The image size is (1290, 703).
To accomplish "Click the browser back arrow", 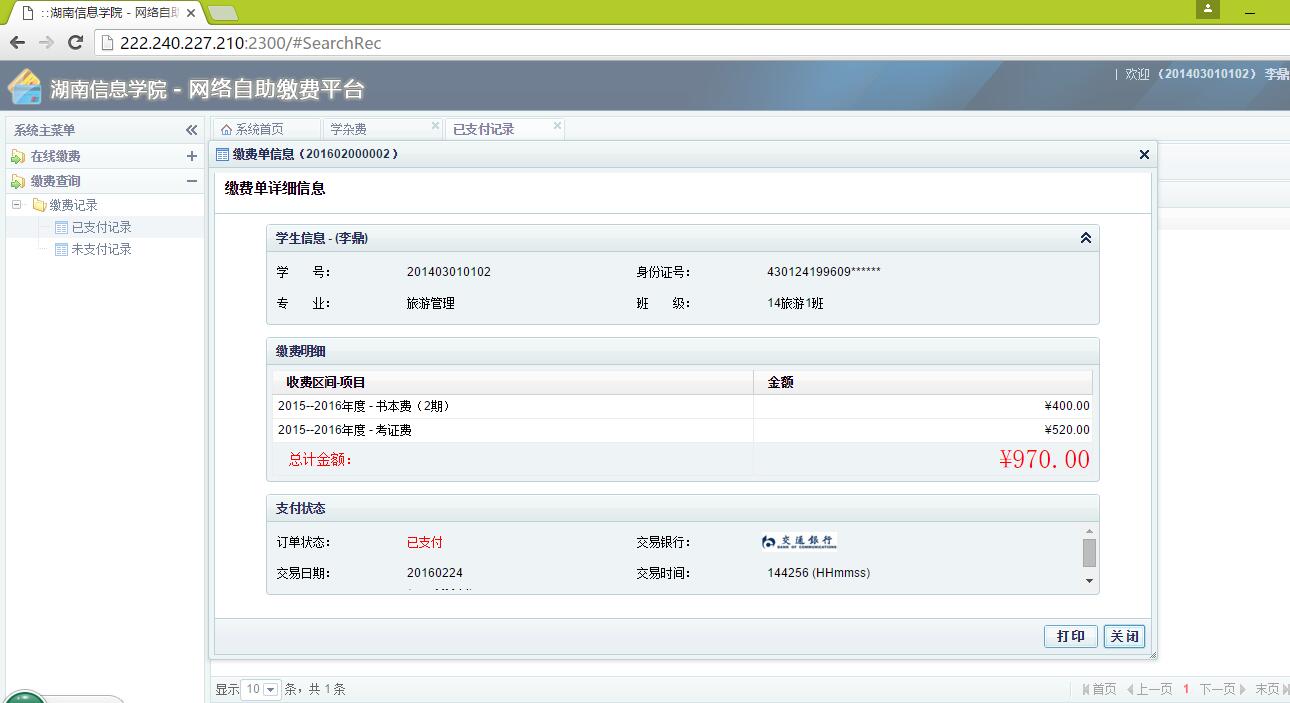I will [17, 42].
